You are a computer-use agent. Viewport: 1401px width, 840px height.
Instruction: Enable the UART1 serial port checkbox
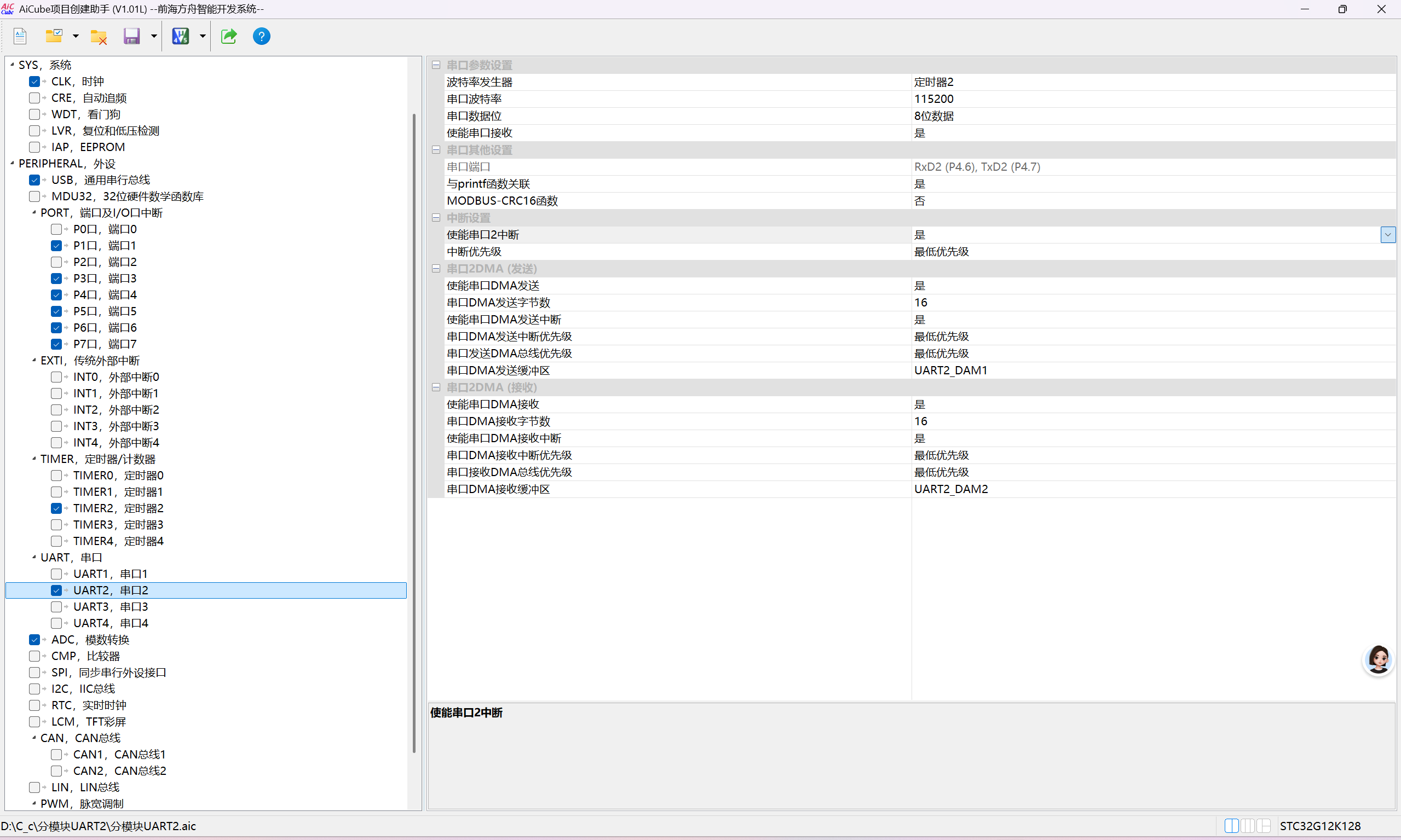(56, 574)
